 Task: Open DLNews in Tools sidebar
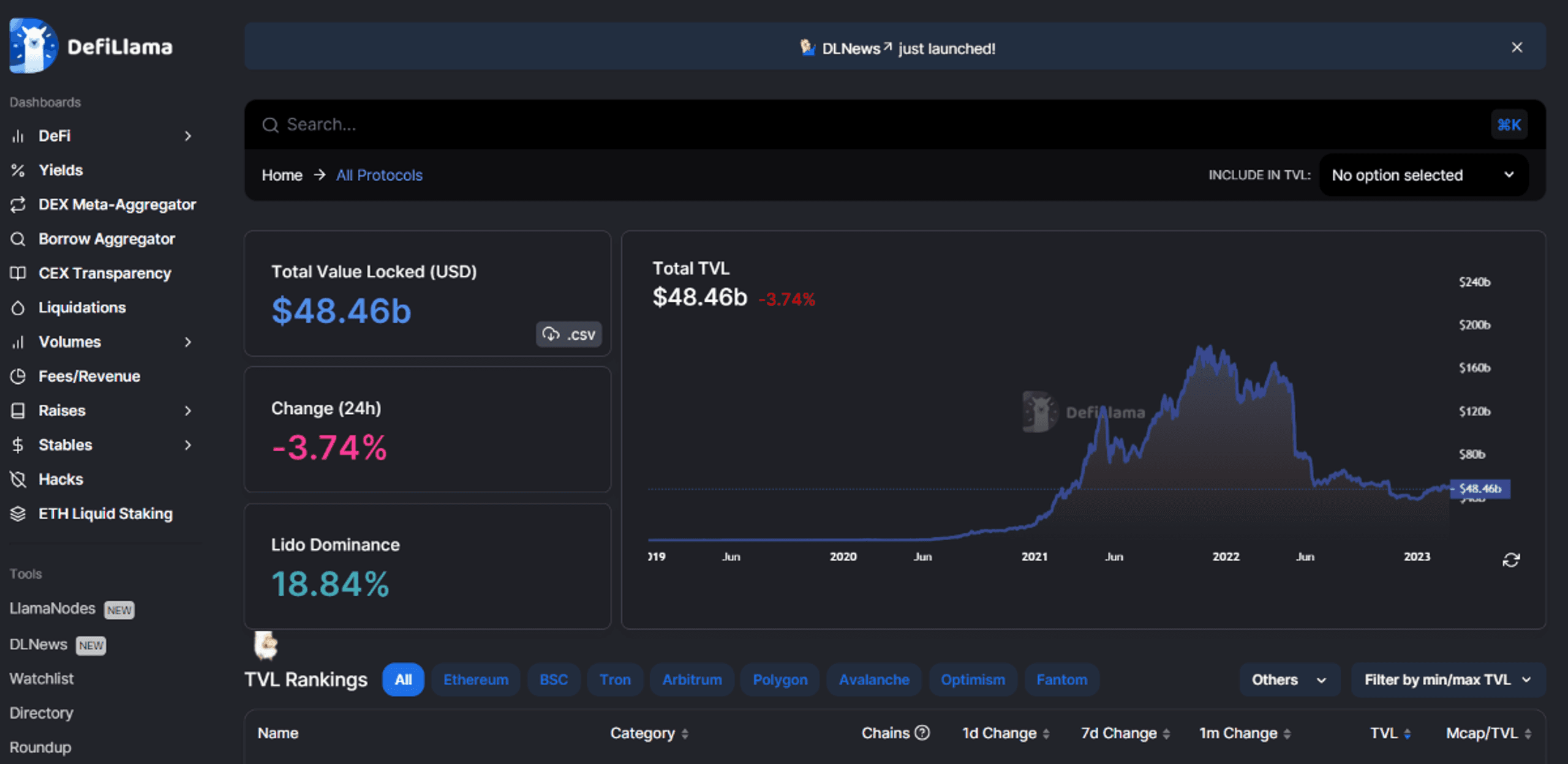(x=39, y=645)
